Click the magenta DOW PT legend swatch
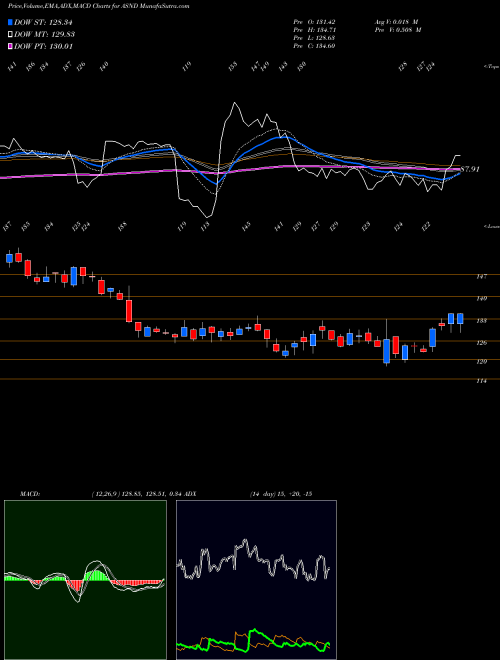Screen dimensions: 500x660 pyautogui.click(x=10, y=46)
